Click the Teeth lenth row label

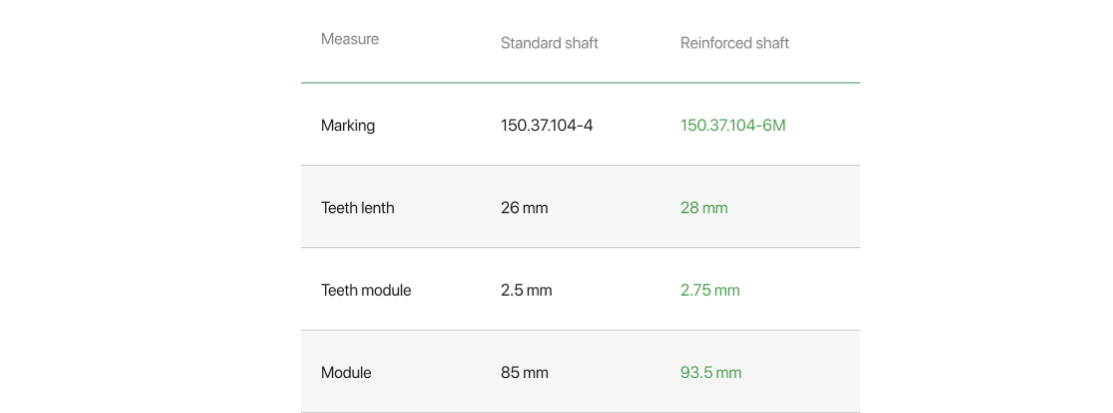tap(357, 208)
